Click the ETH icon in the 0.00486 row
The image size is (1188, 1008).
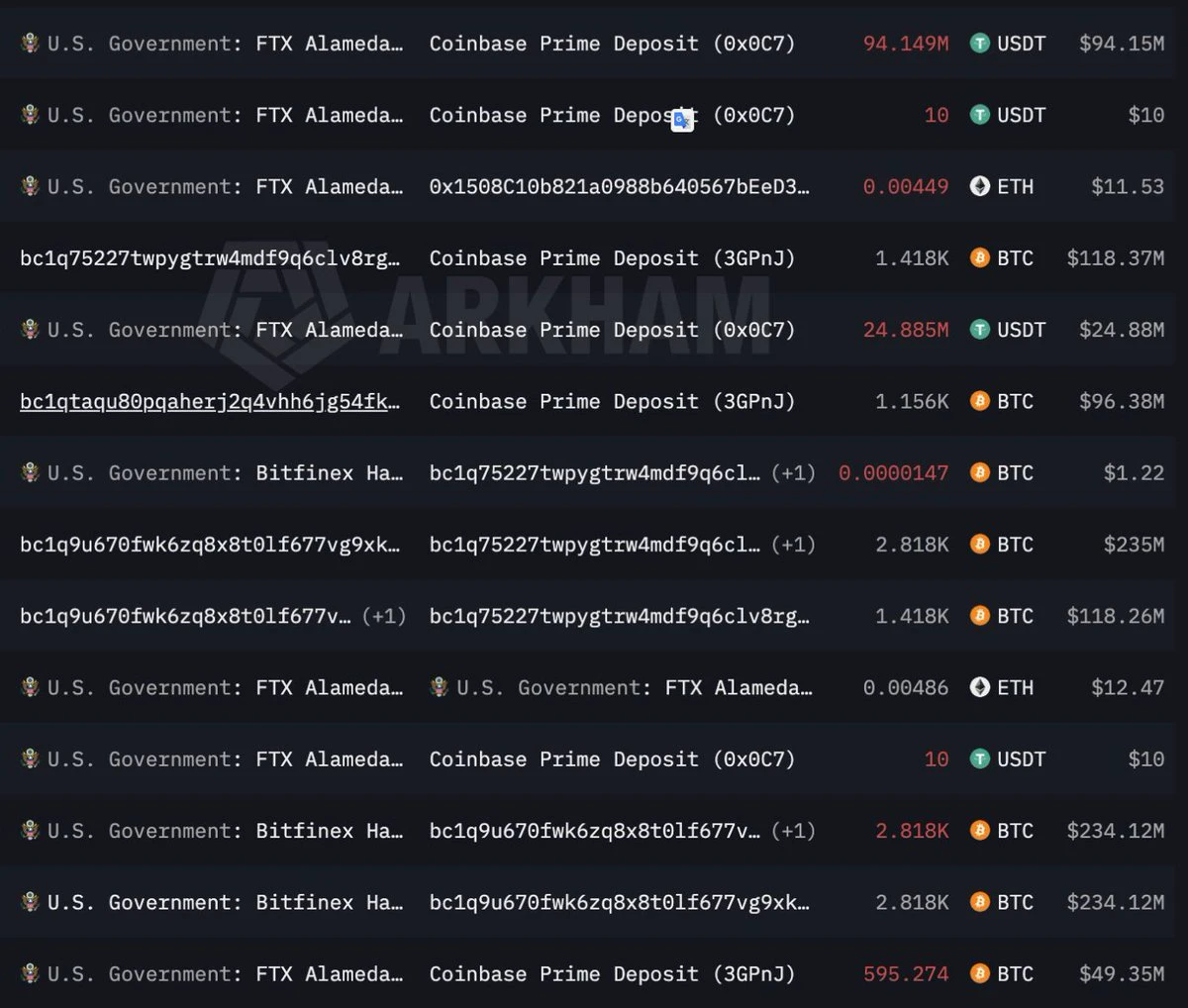[979, 687]
